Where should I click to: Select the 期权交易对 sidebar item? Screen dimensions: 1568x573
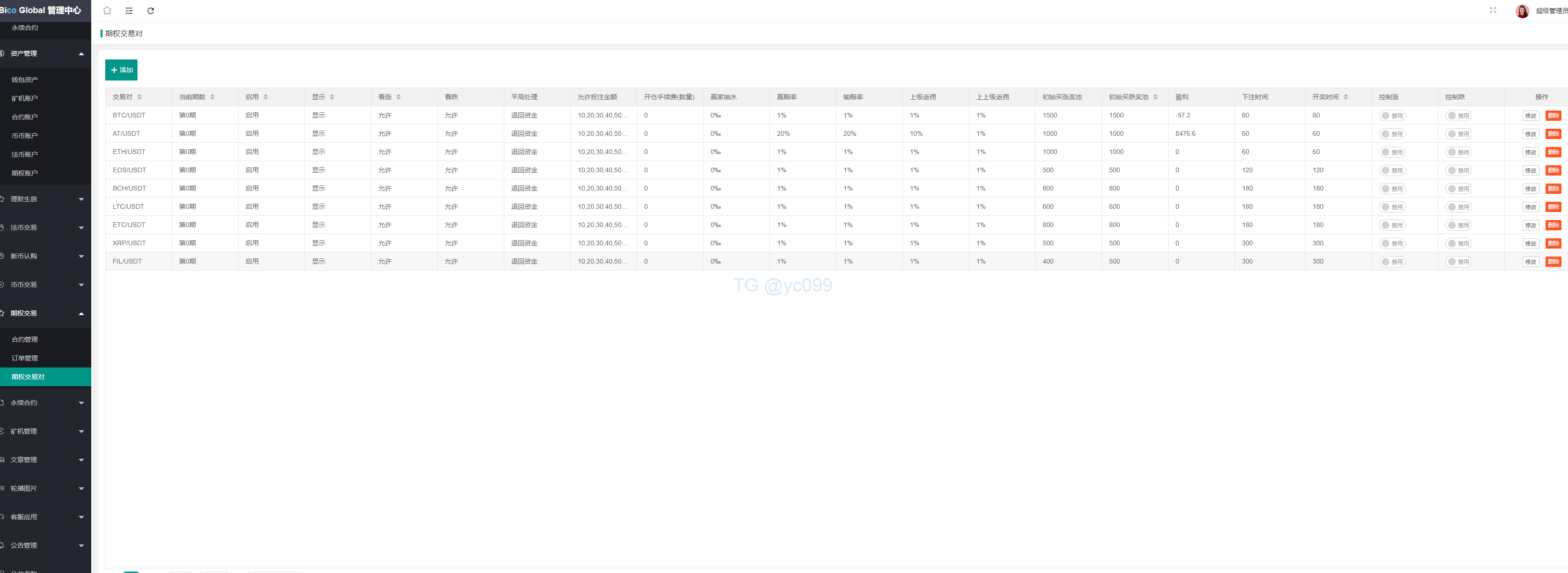point(29,377)
